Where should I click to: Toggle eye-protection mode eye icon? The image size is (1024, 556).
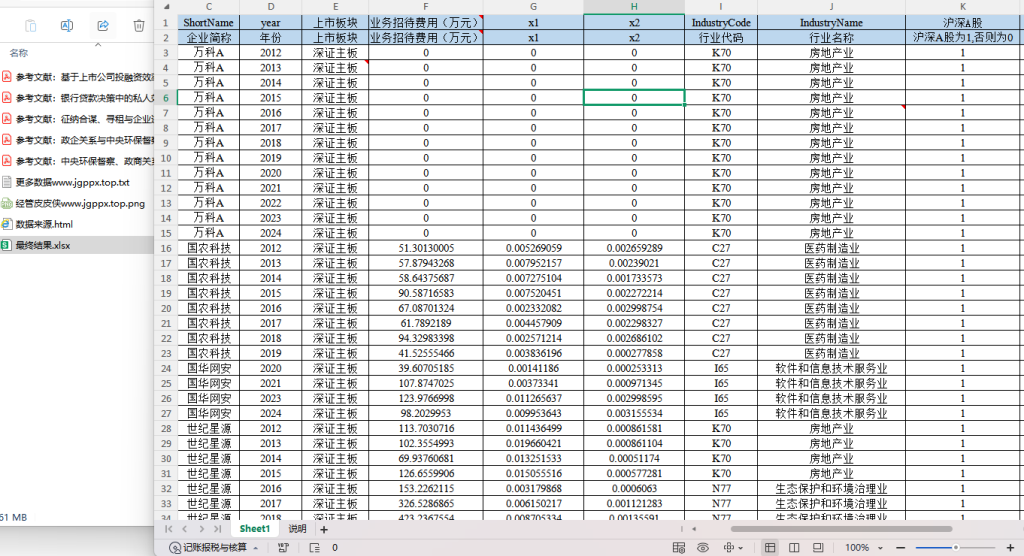coord(703,548)
